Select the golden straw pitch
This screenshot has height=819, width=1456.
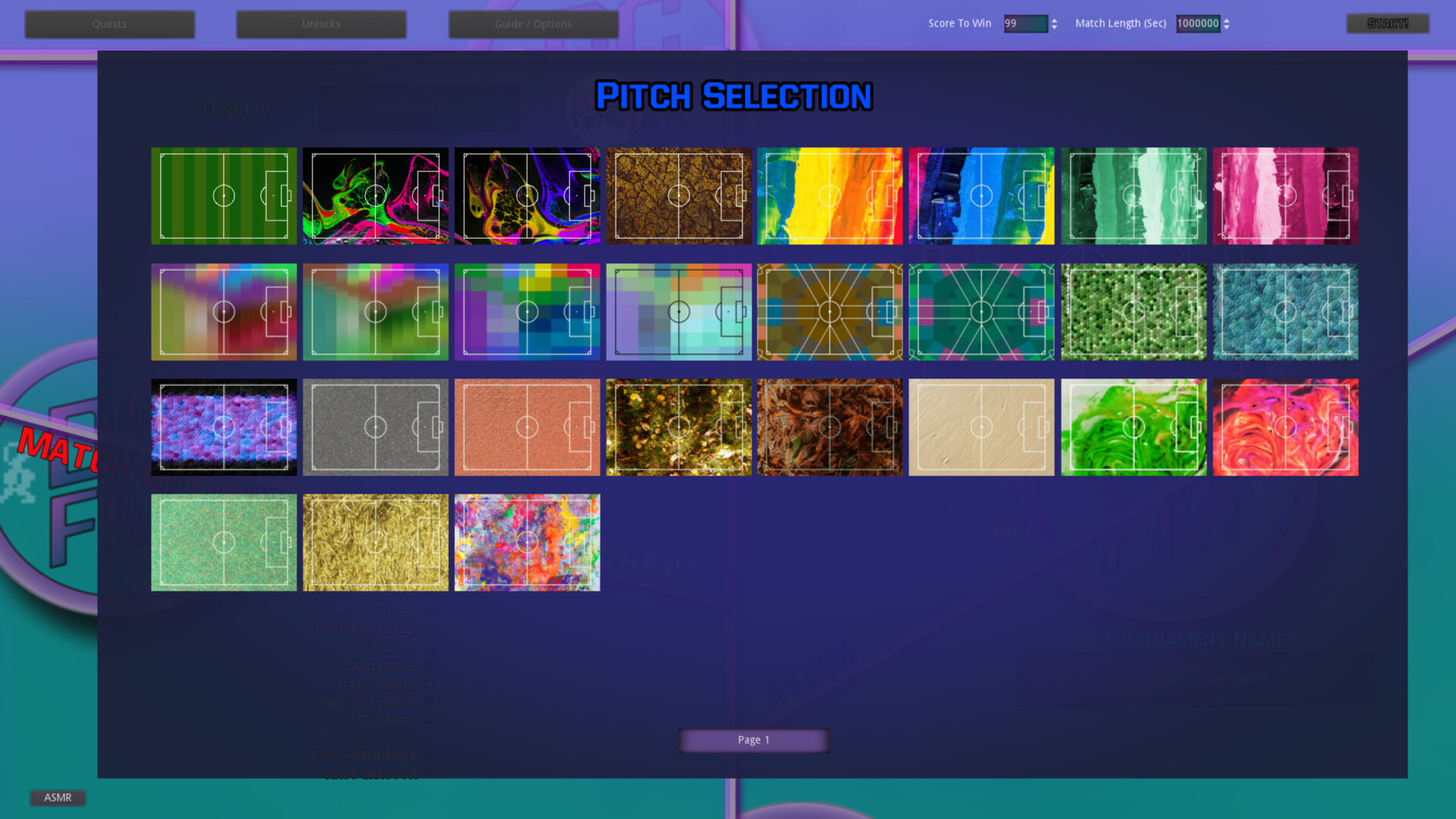[375, 542]
